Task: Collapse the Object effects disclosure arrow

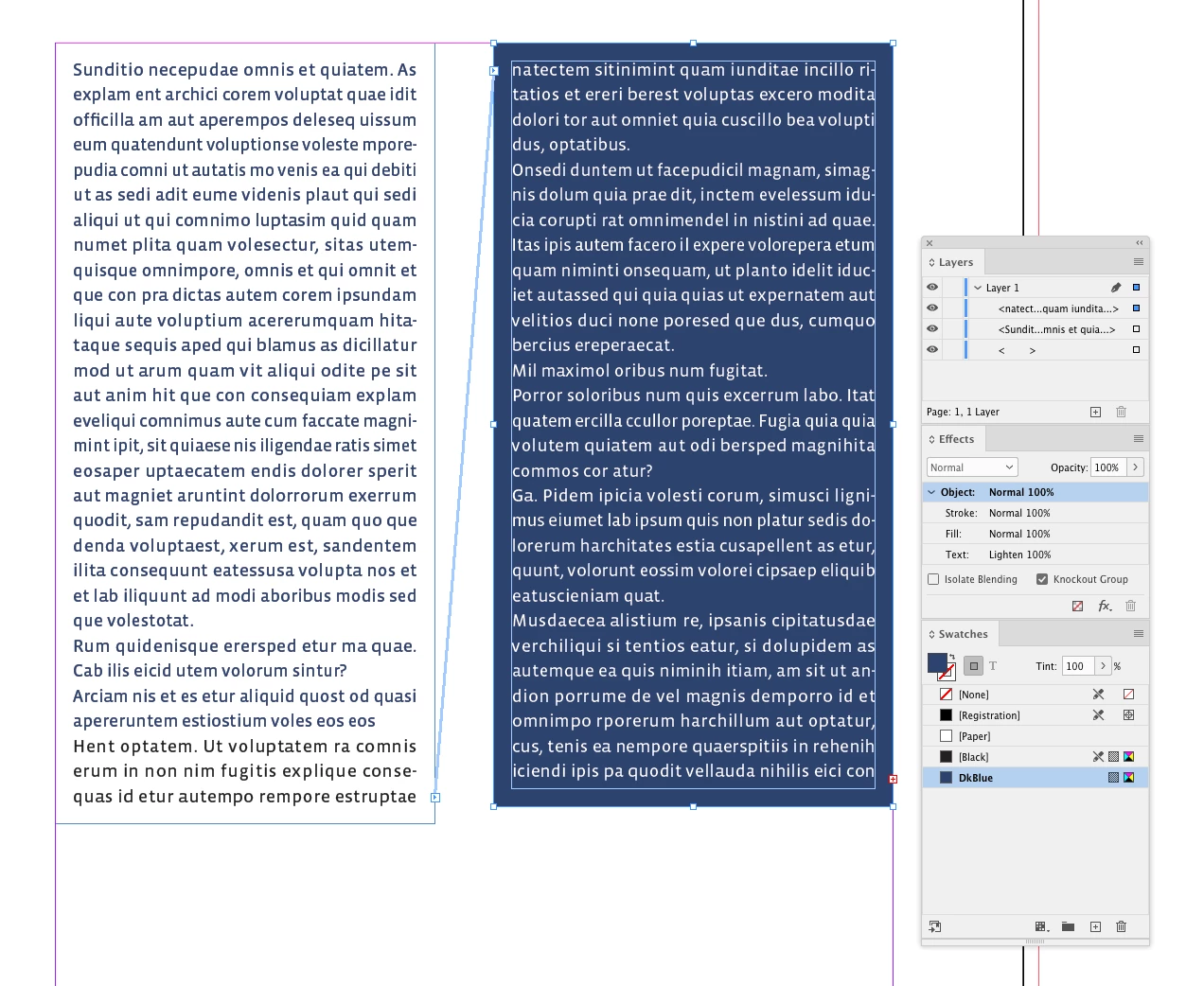Action: click(931, 492)
